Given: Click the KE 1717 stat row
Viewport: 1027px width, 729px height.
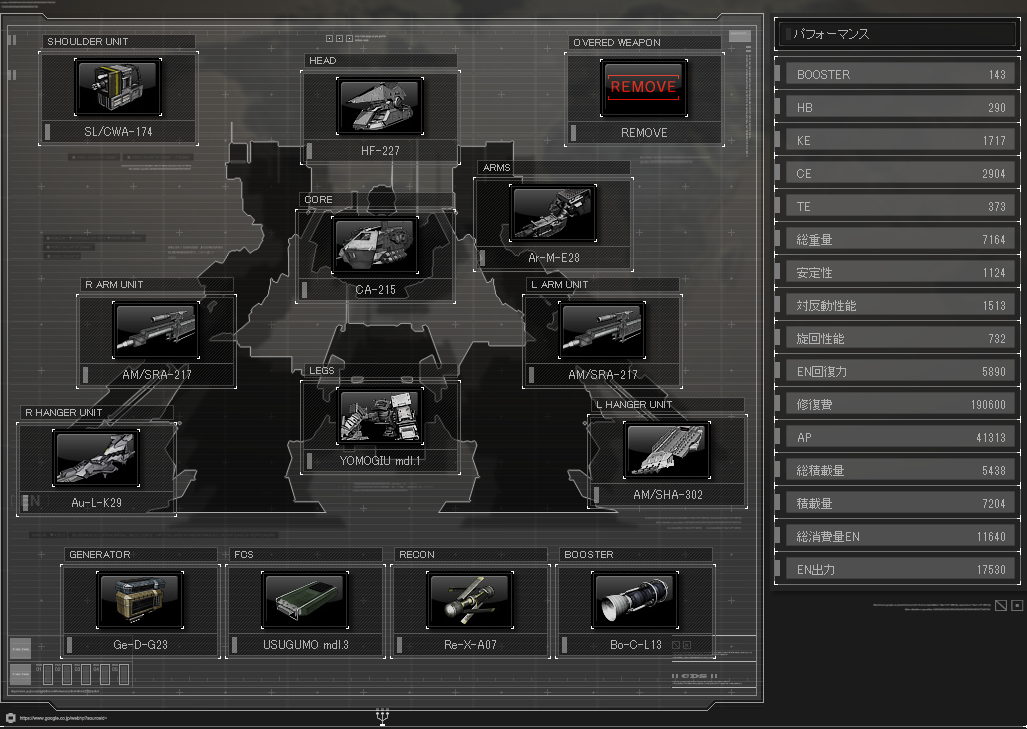Looking at the screenshot, I should (x=897, y=140).
